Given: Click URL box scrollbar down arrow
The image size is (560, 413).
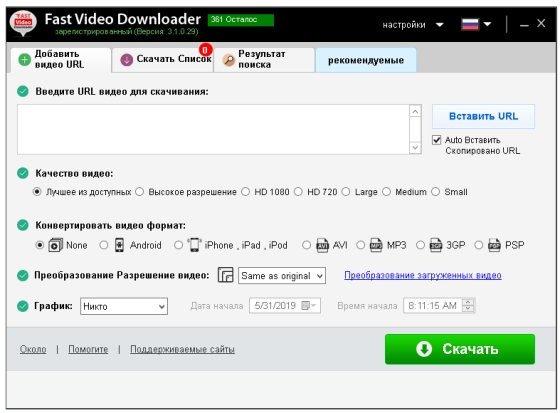Looking at the screenshot, I should pos(415,148).
